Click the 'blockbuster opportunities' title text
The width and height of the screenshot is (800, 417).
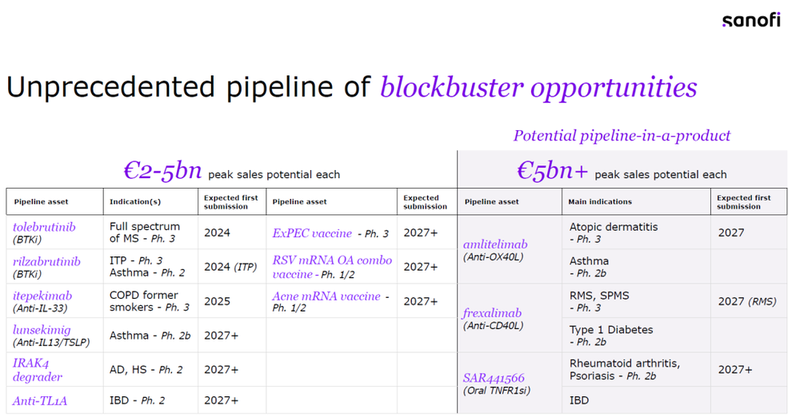pos(538,88)
